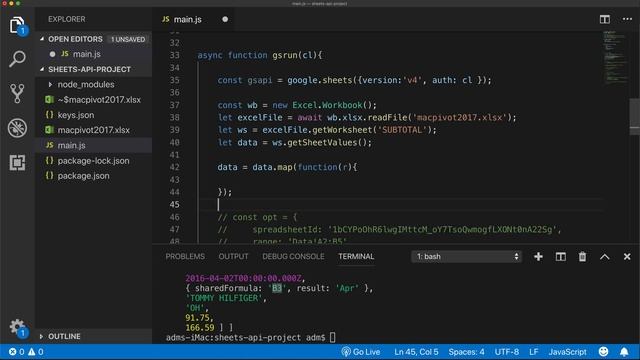The height and width of the screenshot is (360, 640).
Task: Click 'gsrun' function name on line 33
Action: [x=285, y=55]
